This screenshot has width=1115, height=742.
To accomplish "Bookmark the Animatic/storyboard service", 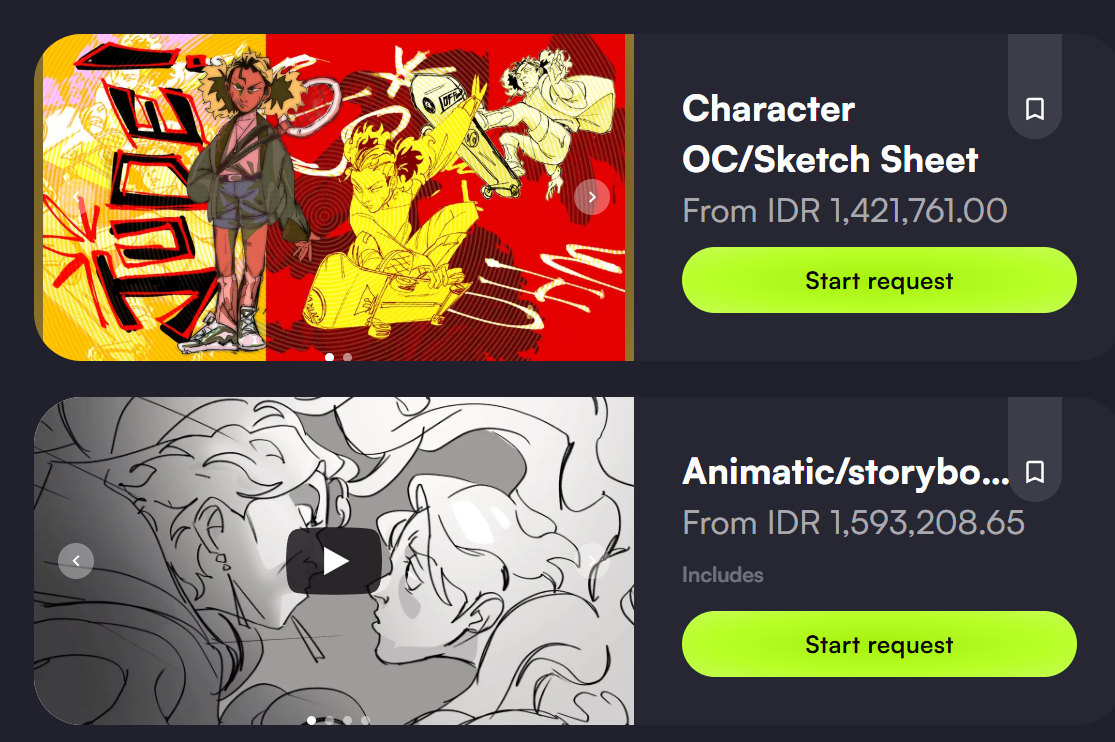I will pos(1035,472).
